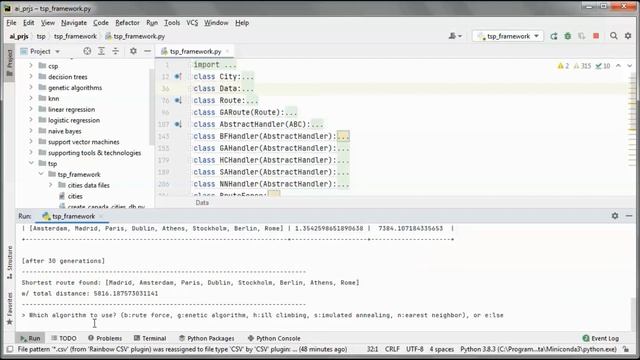Expand cities data files folder

tap(51, 185)
